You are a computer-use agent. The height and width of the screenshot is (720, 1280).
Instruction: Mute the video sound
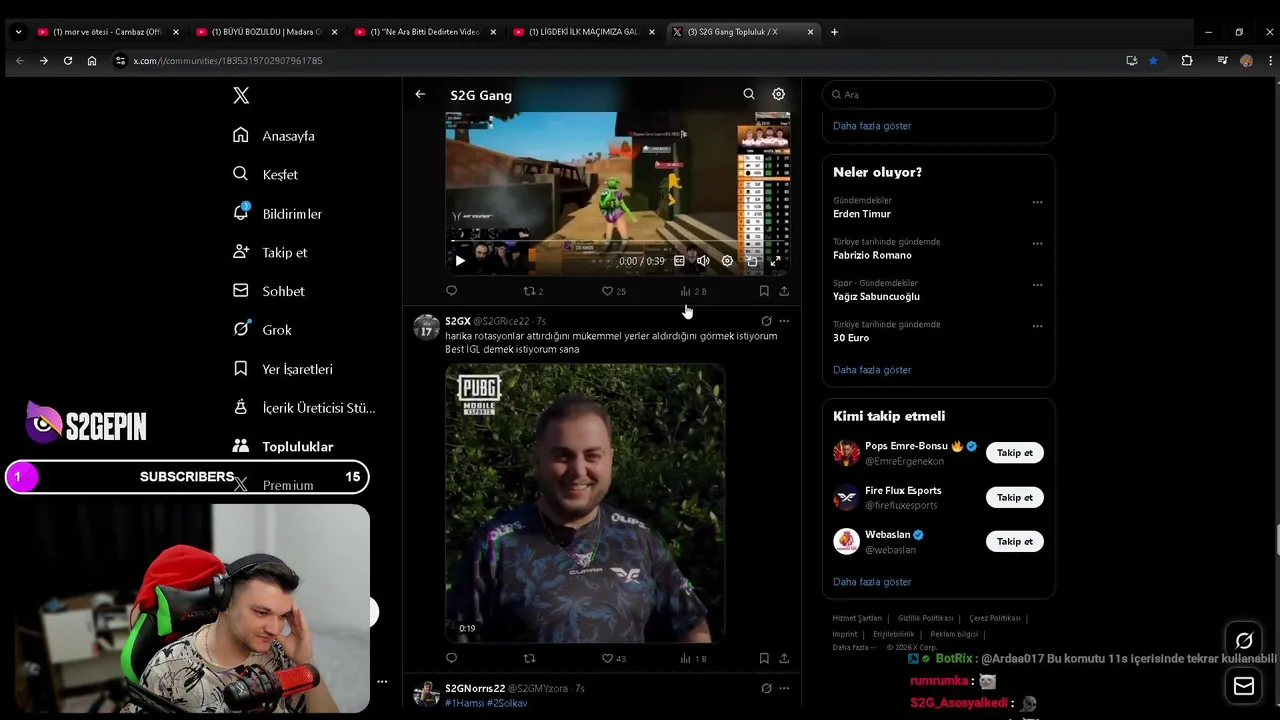pos(703,261)
